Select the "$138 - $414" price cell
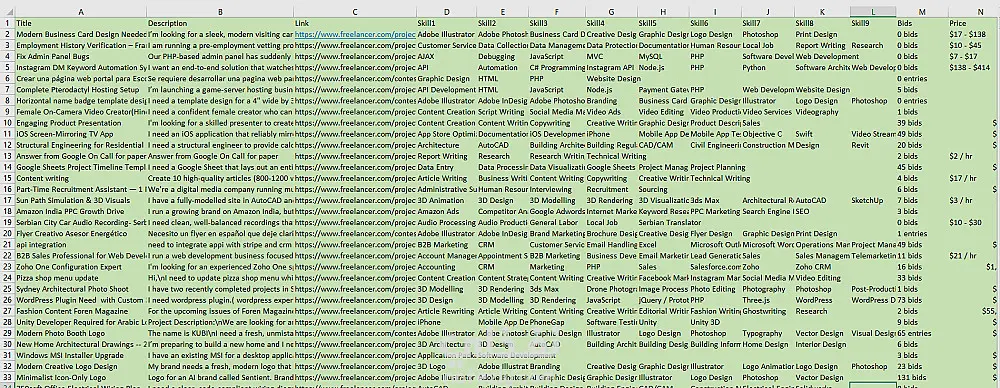This screenshot has width=1000, height=388. tap(973, 68)
